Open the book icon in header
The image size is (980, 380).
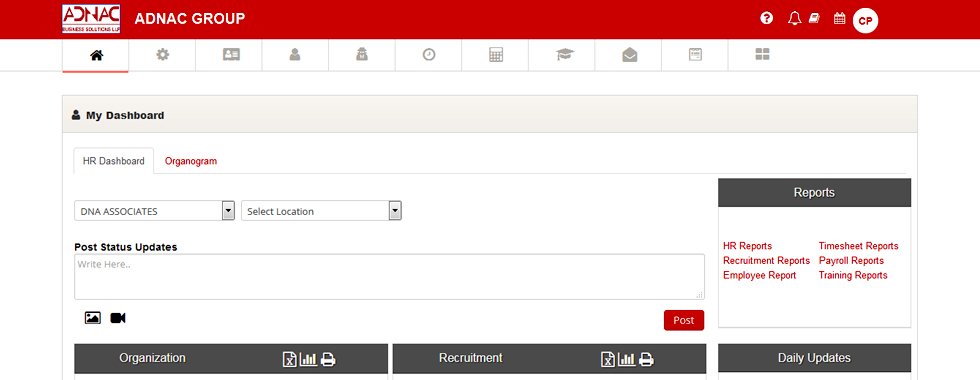coord(814,18)
